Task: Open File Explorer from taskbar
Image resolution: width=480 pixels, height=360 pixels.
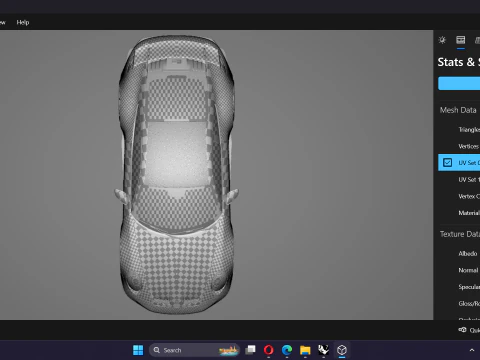Action: click(x=305, y=350)
